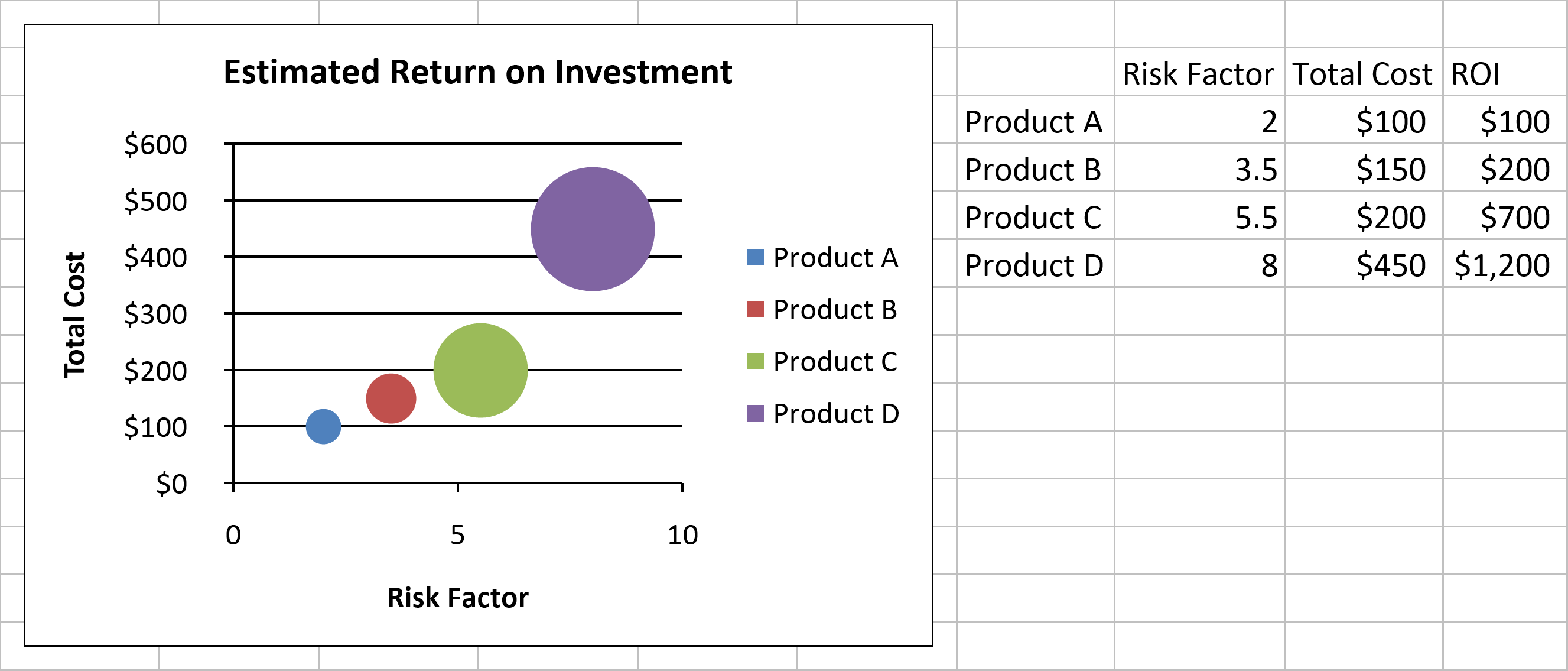Image resolution: width=1568 pixels, height=671 pixels.
Task: Click the purple Product D bubble
Action: (592, 229)
